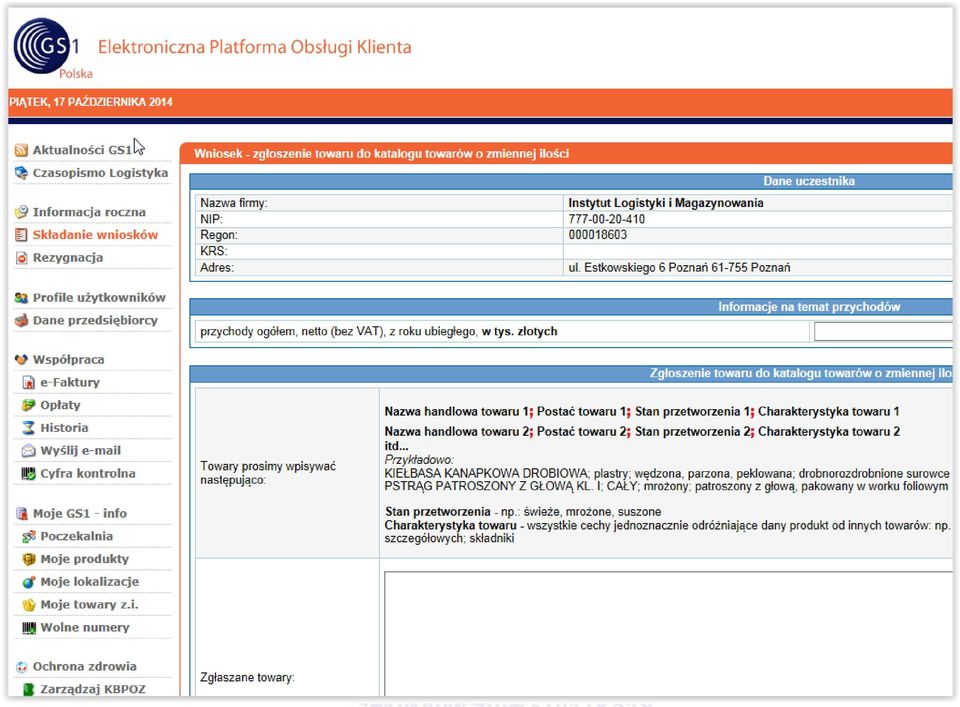Image resolution: width=960 pixels, height=707 pixels.
Task: Click Moje towary z.i. link
Action: click(89, 605)
